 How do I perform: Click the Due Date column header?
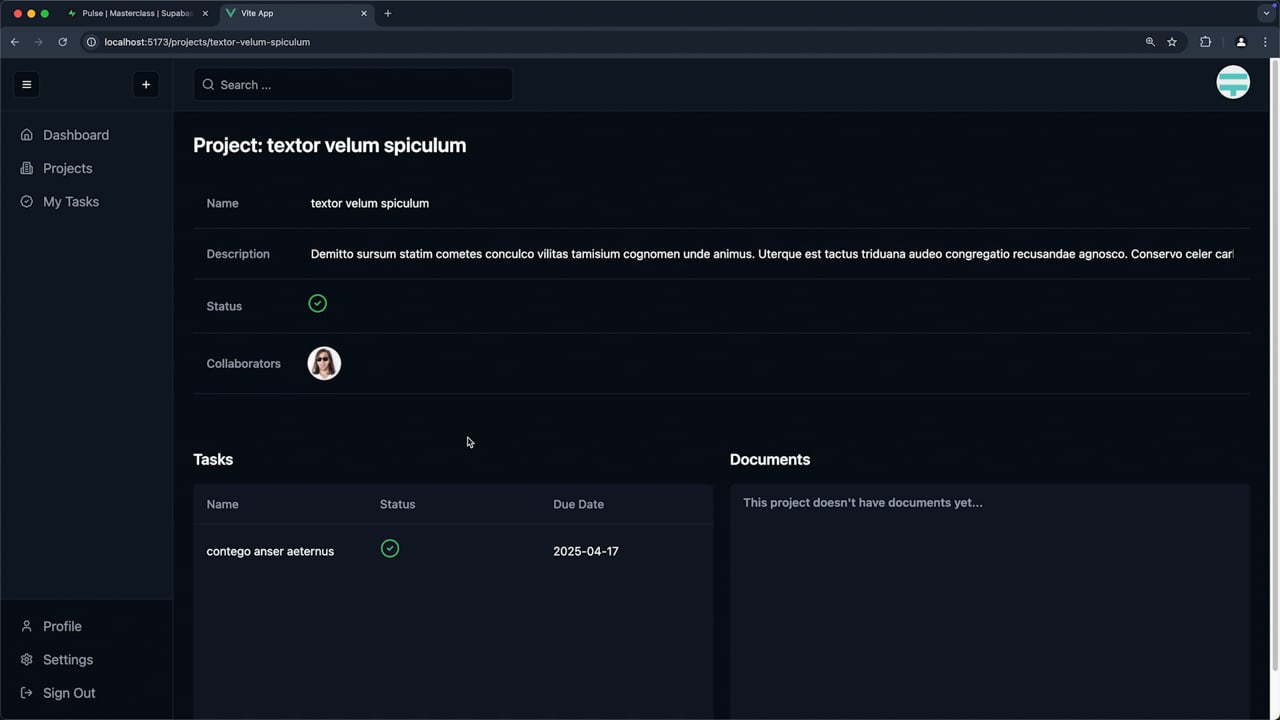click(x=578, y=504)
